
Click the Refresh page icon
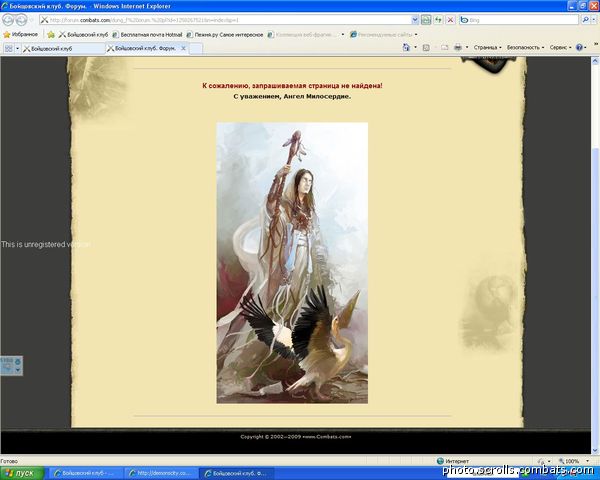coord(438,20)
